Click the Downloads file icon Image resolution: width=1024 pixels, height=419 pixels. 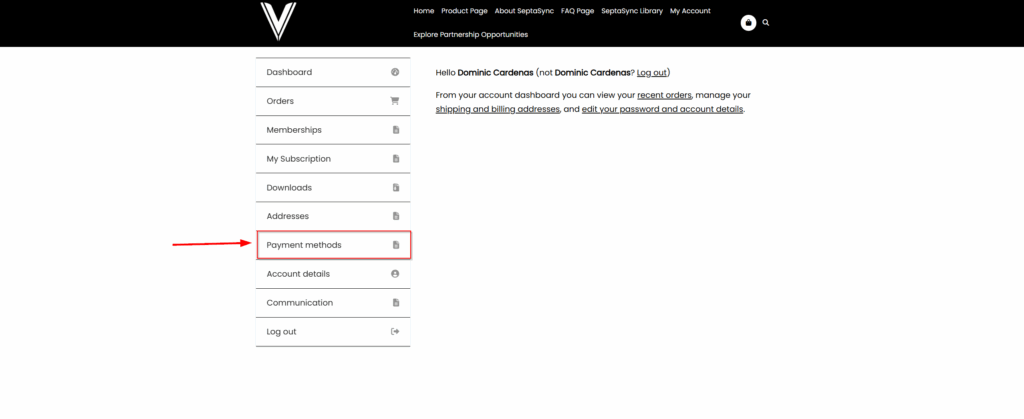(395, 188)
